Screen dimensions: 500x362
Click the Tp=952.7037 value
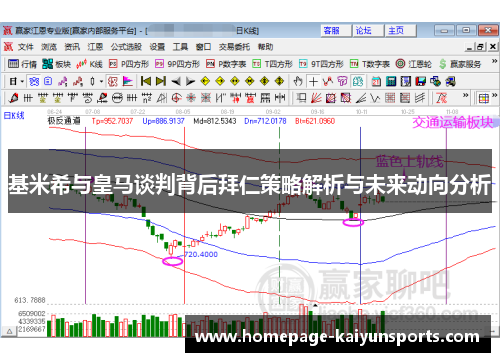pyautogui.click(x=112, y=121)
